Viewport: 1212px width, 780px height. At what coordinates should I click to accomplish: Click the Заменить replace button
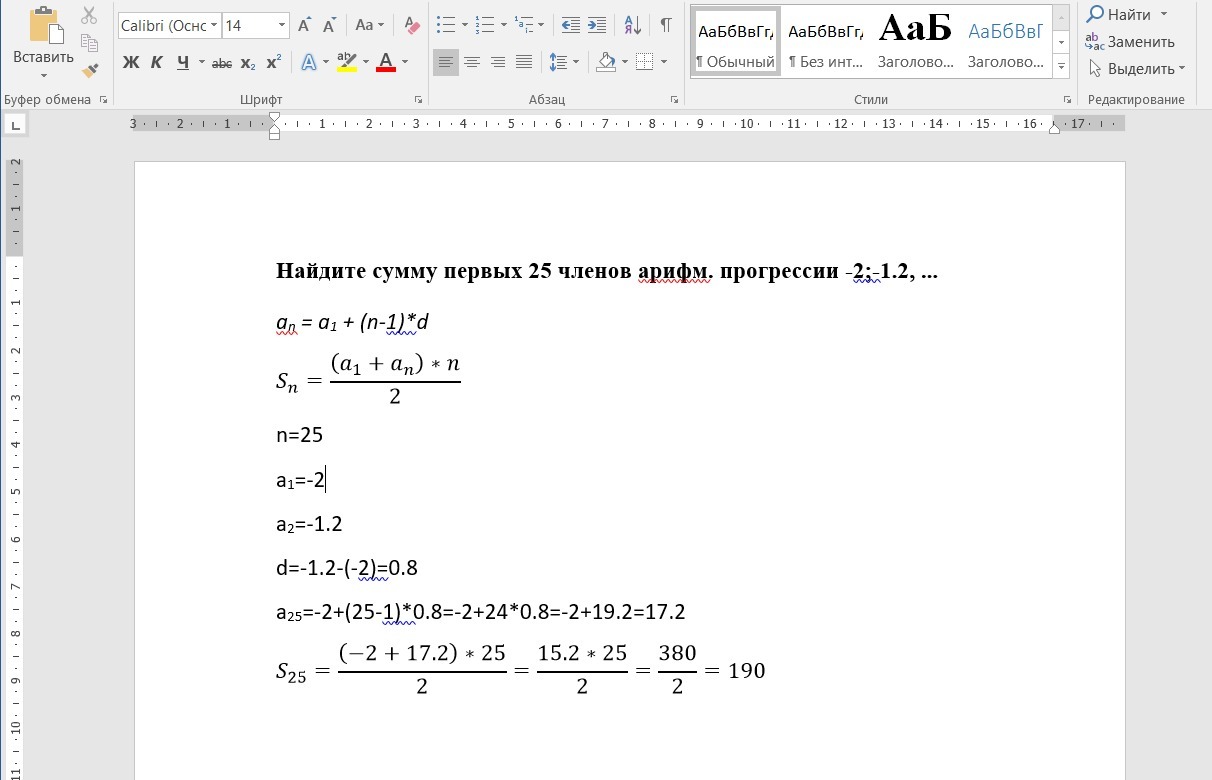(x=1131, y=42)
